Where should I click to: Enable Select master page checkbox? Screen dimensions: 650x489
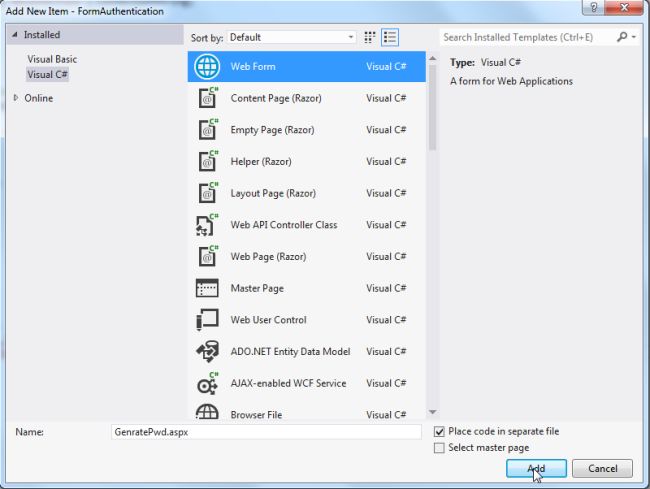[439, 448]
